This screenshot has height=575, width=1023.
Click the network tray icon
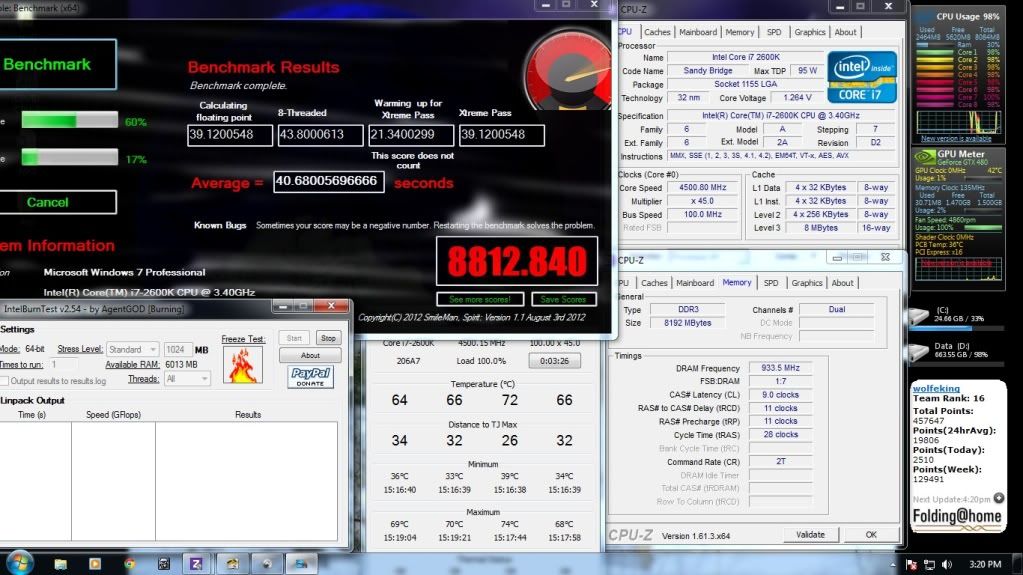(x=930, y=565)
